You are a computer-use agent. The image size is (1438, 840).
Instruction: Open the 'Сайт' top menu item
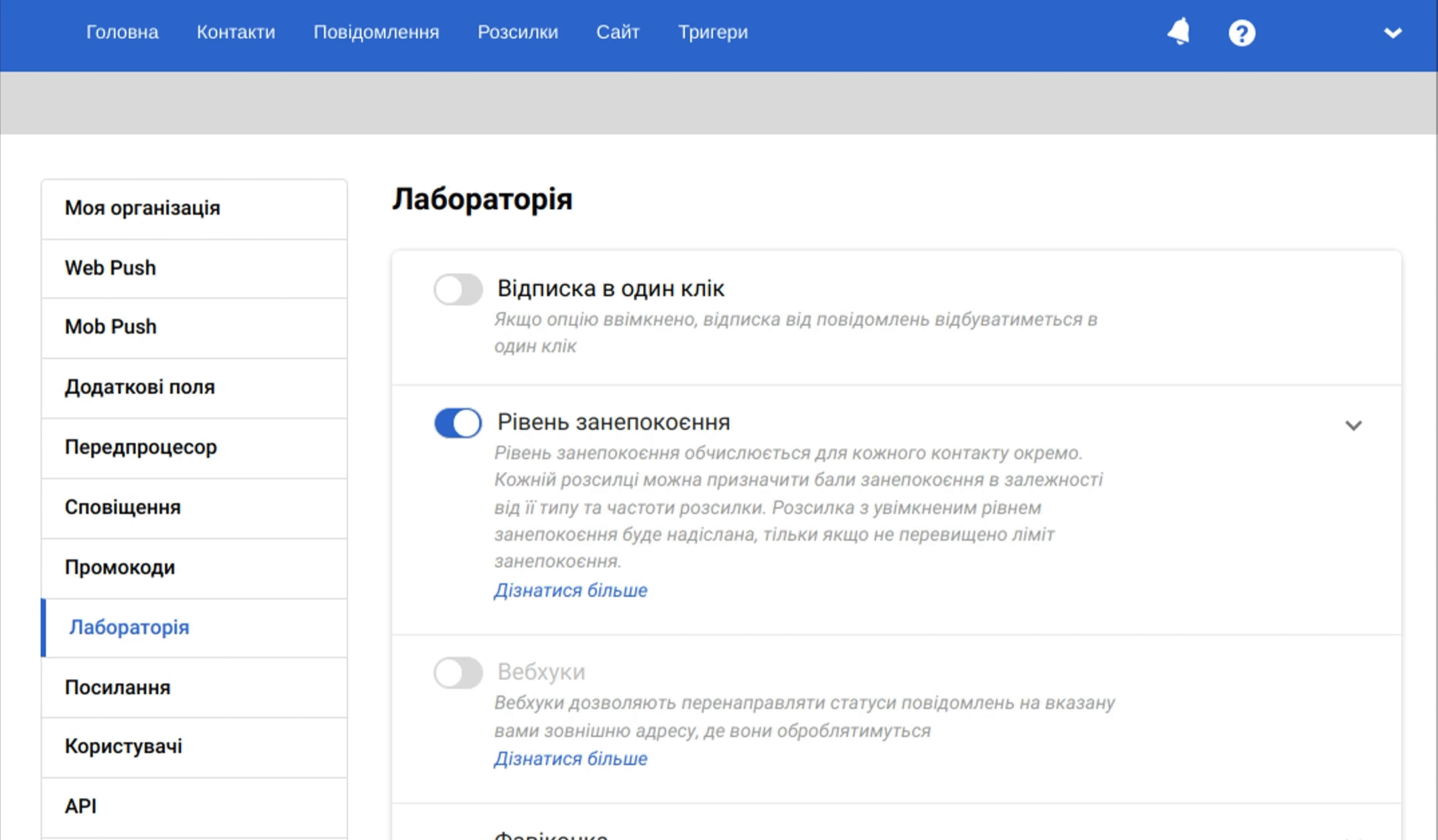tap(617, 32)
